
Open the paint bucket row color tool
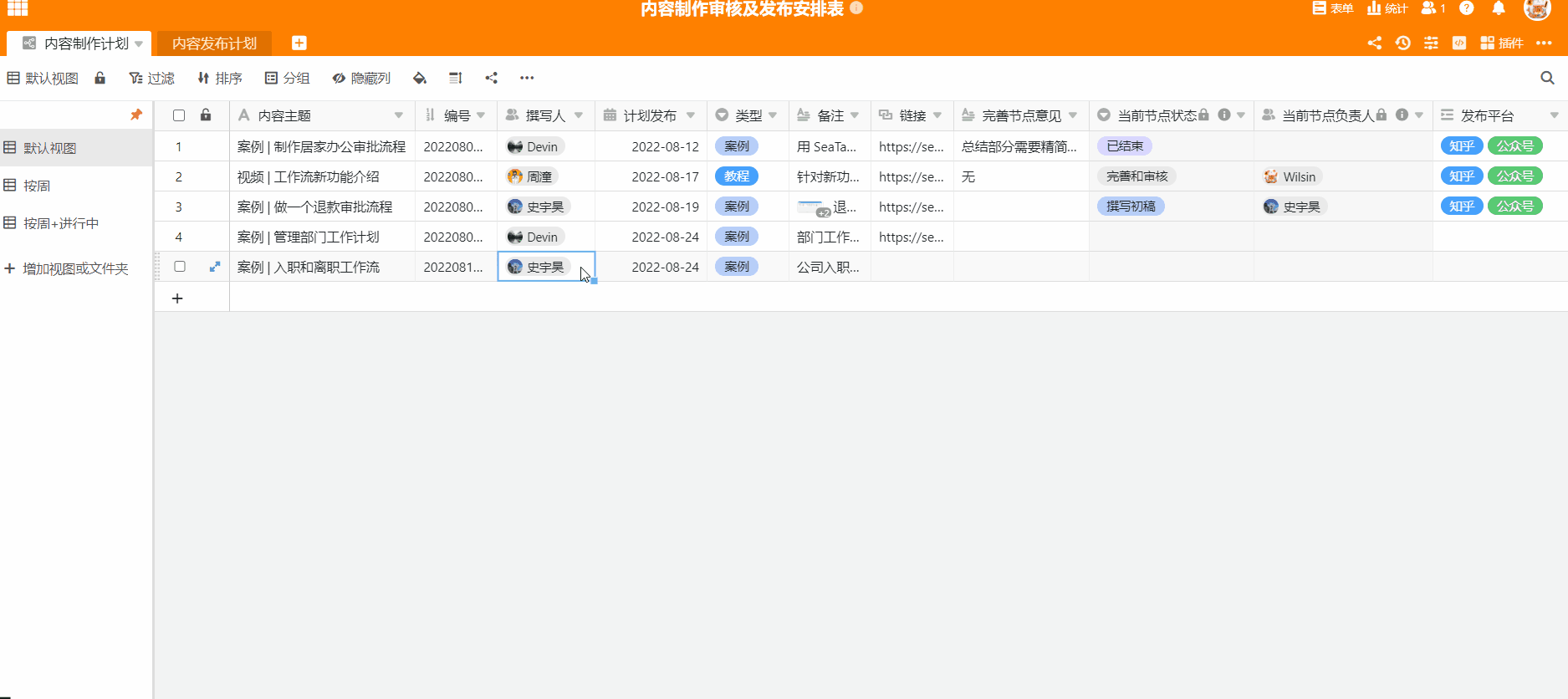tap(420, 78)
